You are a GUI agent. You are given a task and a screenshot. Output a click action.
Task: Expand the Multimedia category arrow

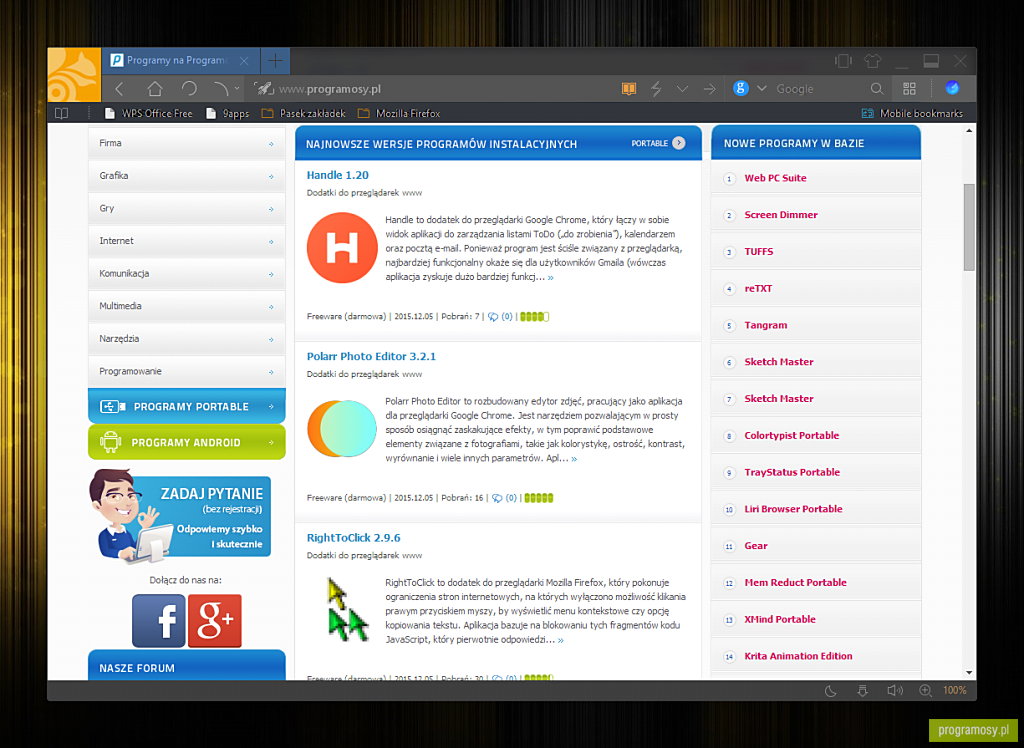[271, 307]
